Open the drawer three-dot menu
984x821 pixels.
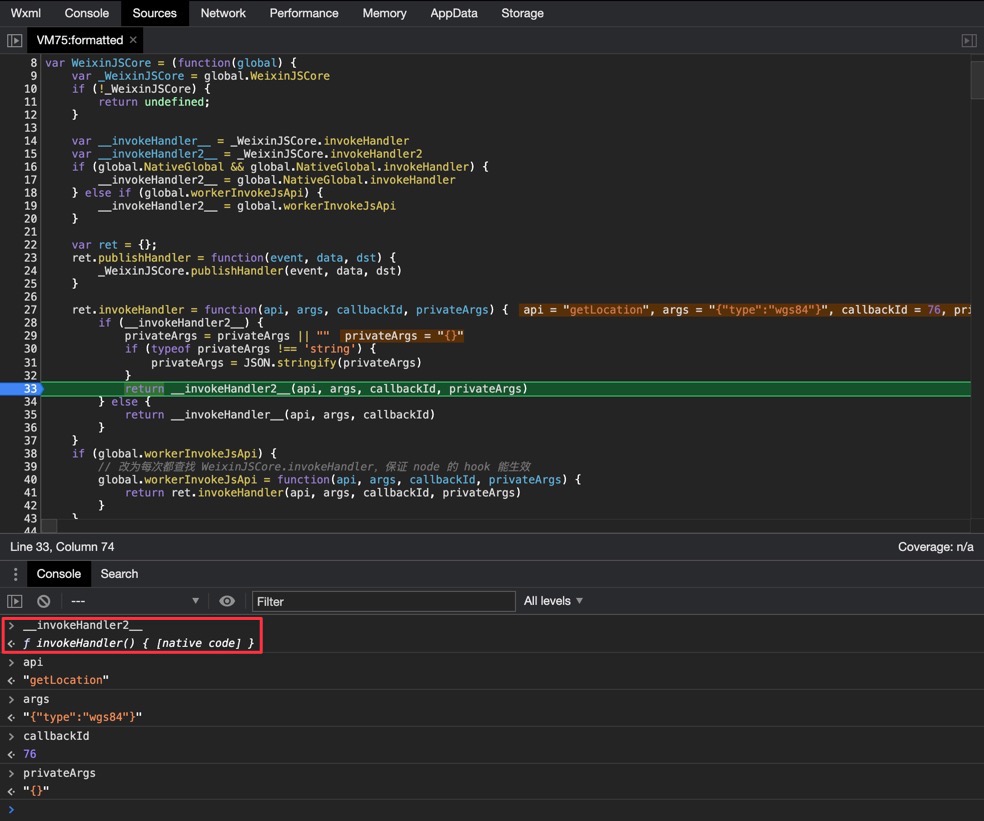tap(14, 574)
